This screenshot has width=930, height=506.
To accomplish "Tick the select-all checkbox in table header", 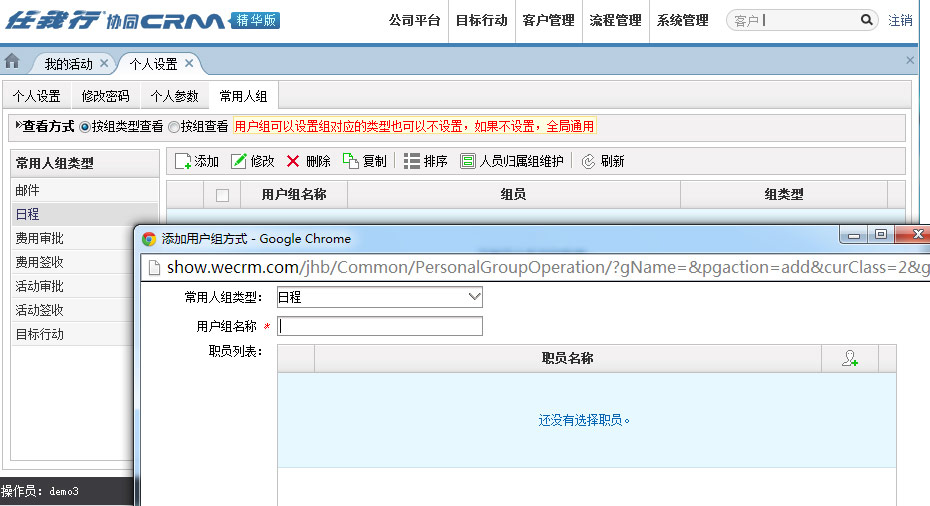I will coord(222,195).
